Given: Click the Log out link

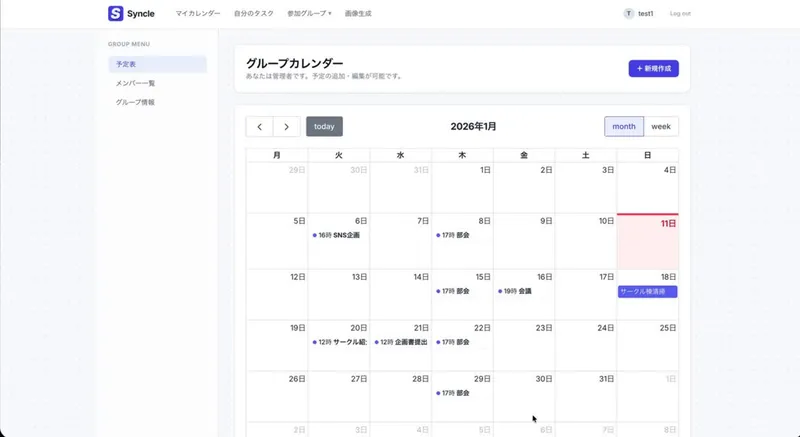Looking at the screenshot, I should pos(680,14).
